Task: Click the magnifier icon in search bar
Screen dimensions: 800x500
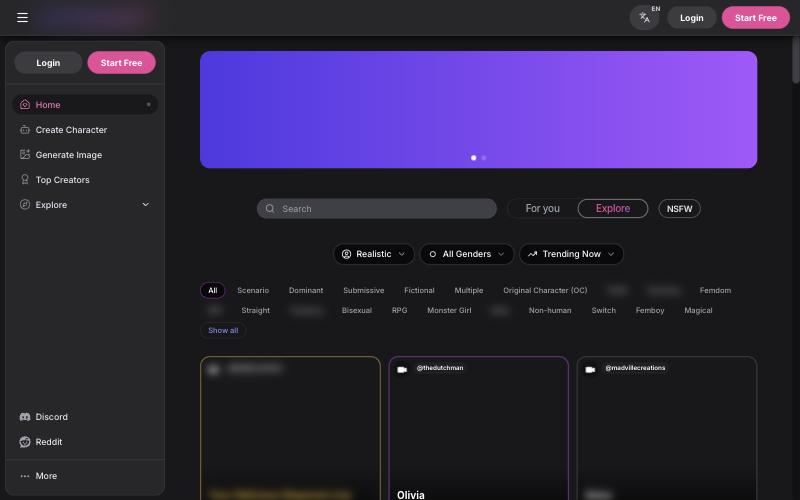Action: [x=270, y=209]
